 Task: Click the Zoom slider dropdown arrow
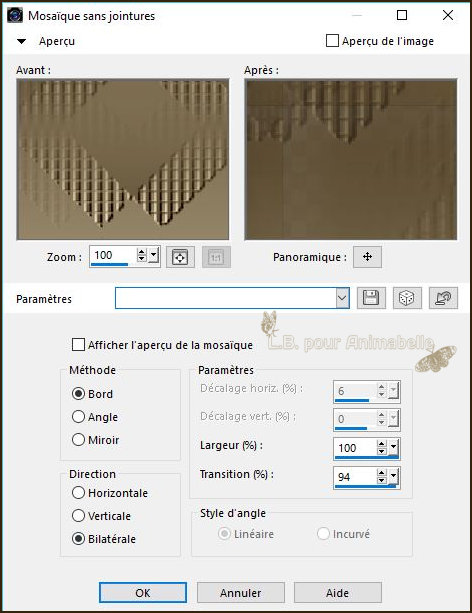154,255
